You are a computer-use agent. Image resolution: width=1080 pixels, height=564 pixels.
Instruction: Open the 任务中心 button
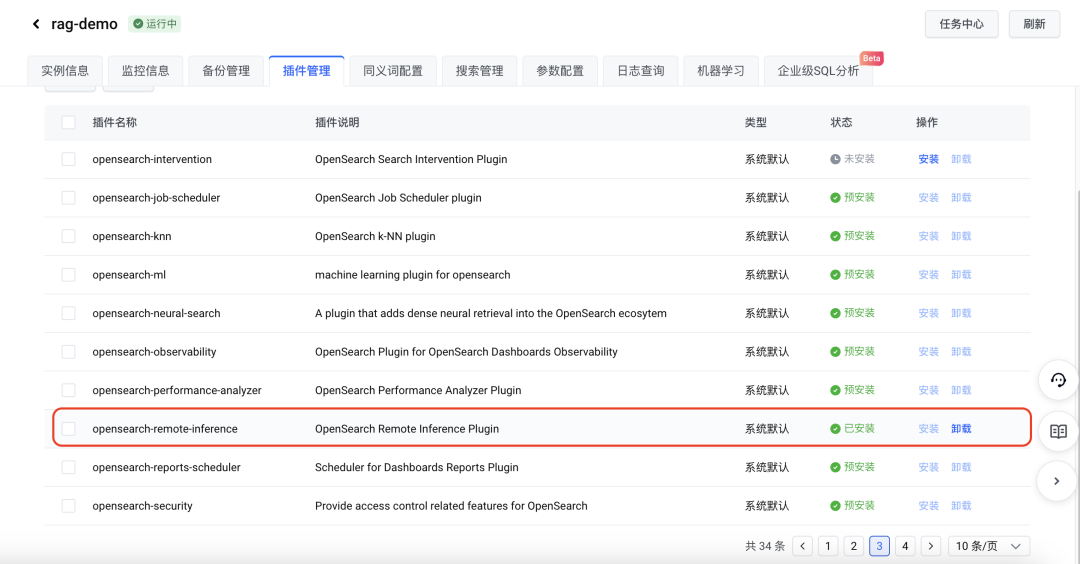pos(962,24)
